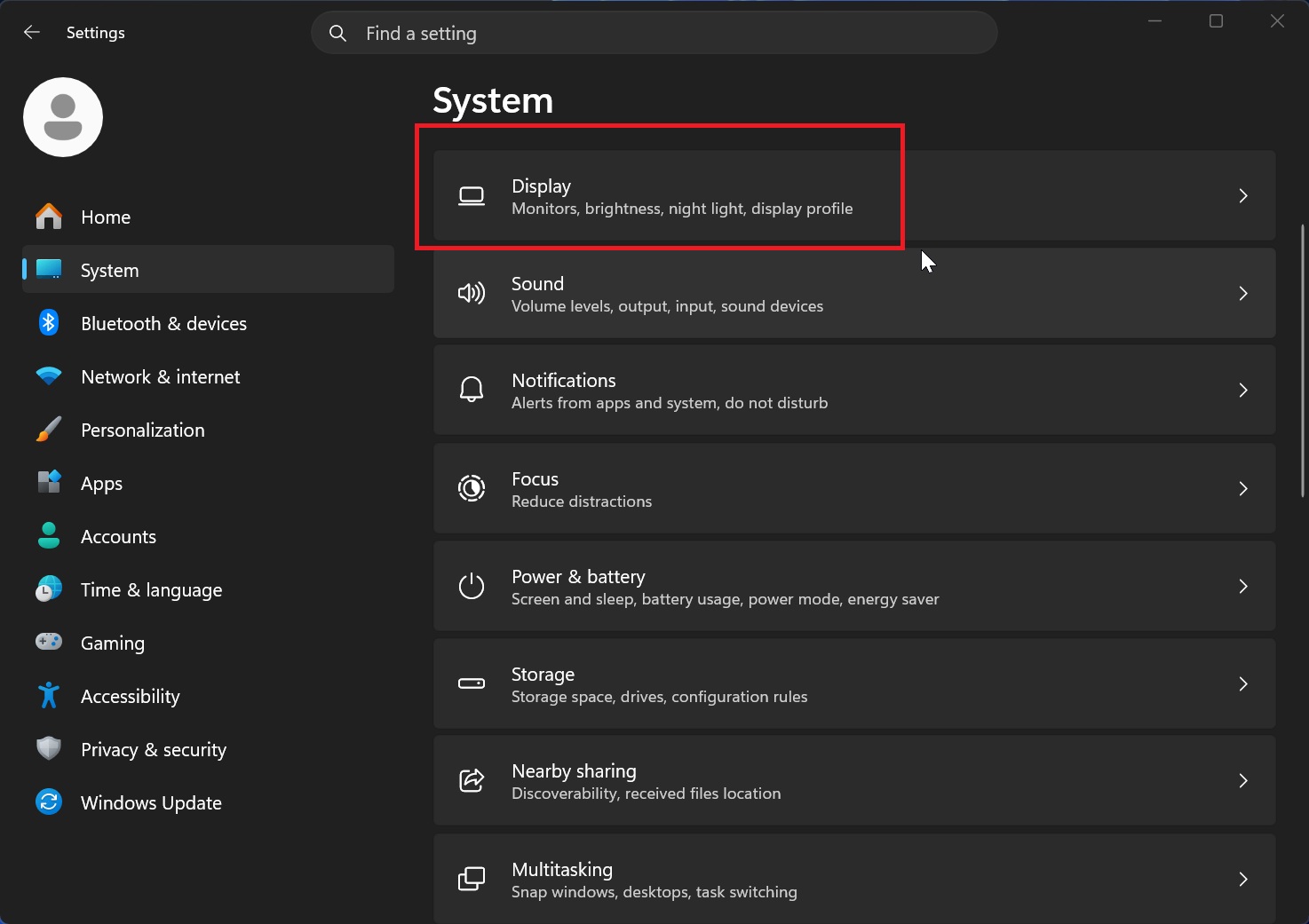The height and width of the screenshot is (924, 1309).
Task: Open the Accessibility section label
Action: point(130,697)
